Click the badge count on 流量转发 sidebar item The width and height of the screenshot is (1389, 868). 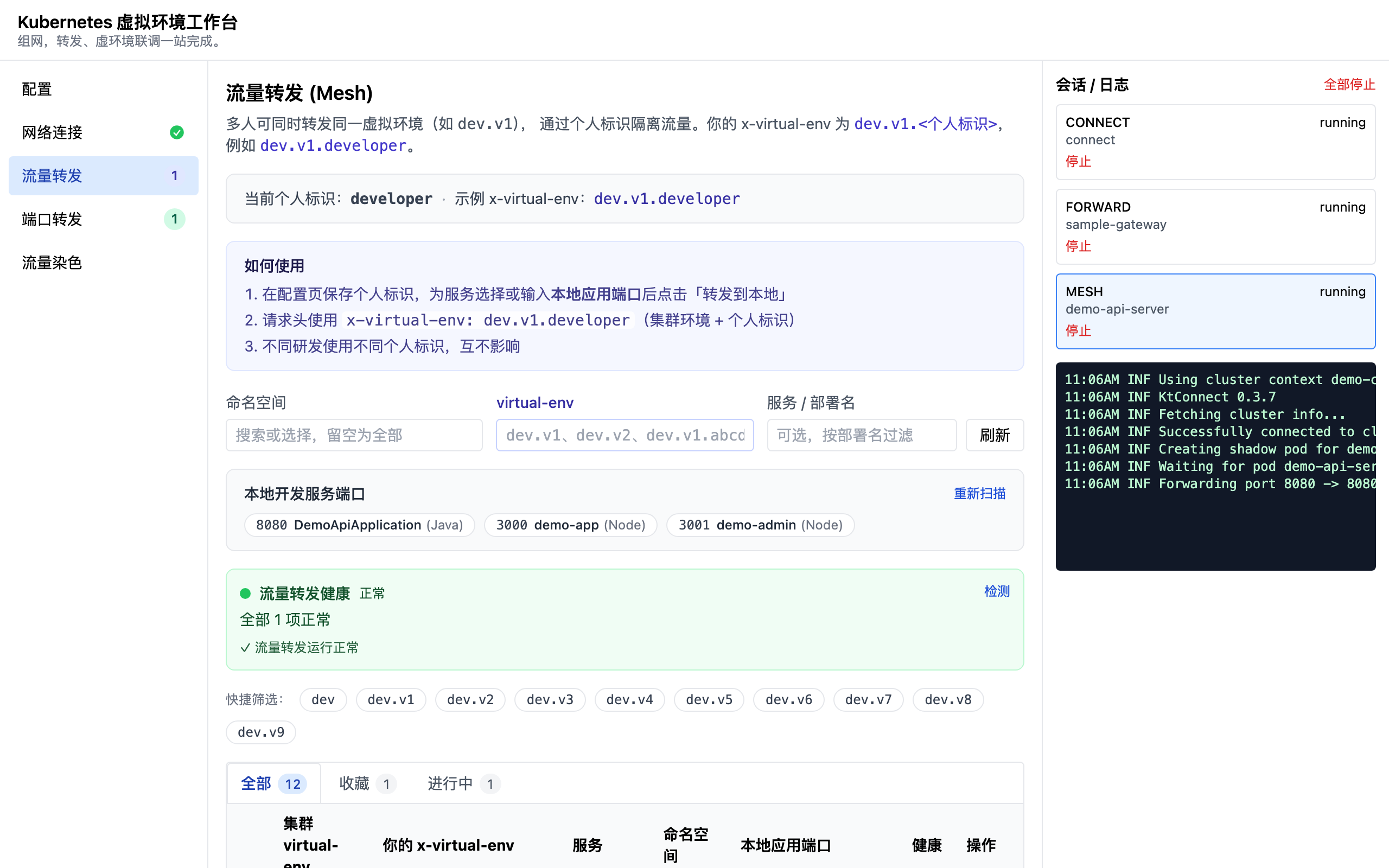click(175, 176)
